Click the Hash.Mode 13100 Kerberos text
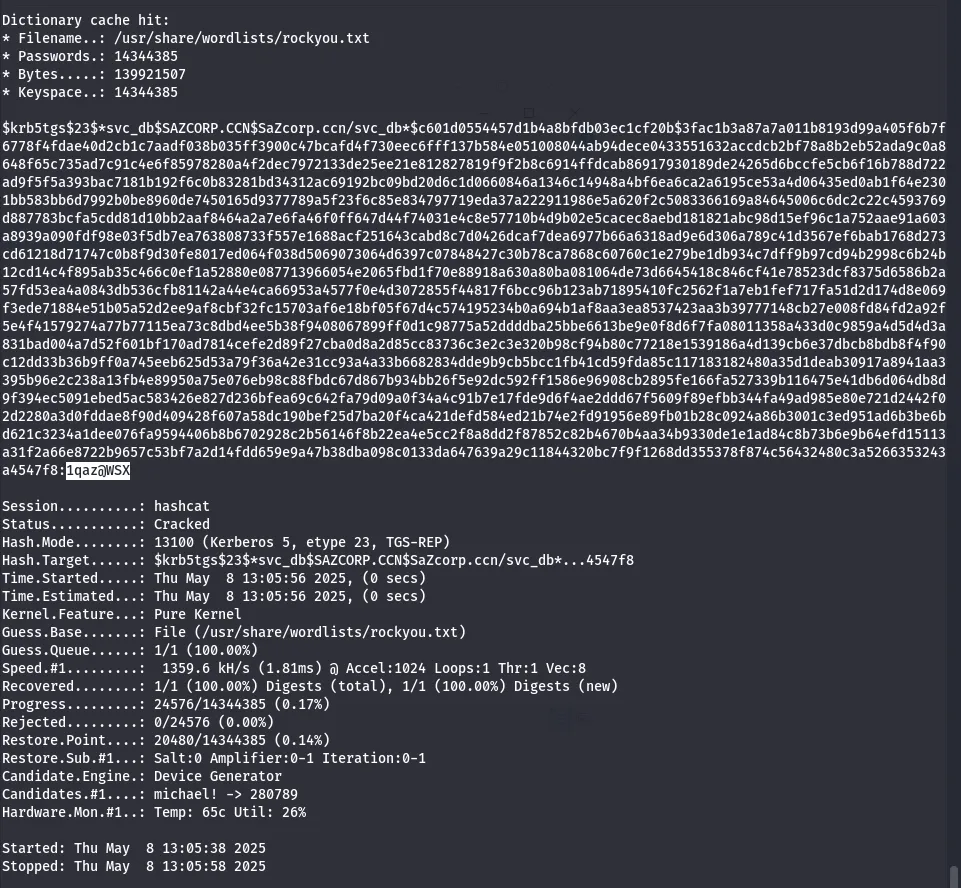 (302, 542)
